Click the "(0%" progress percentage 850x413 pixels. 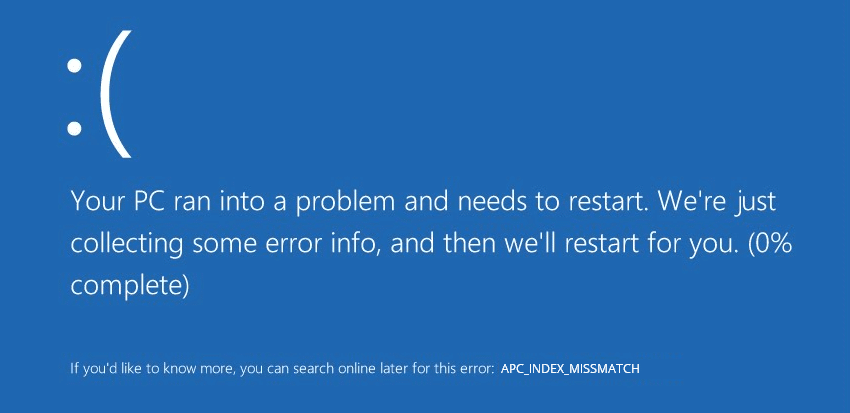click(770, 246)
